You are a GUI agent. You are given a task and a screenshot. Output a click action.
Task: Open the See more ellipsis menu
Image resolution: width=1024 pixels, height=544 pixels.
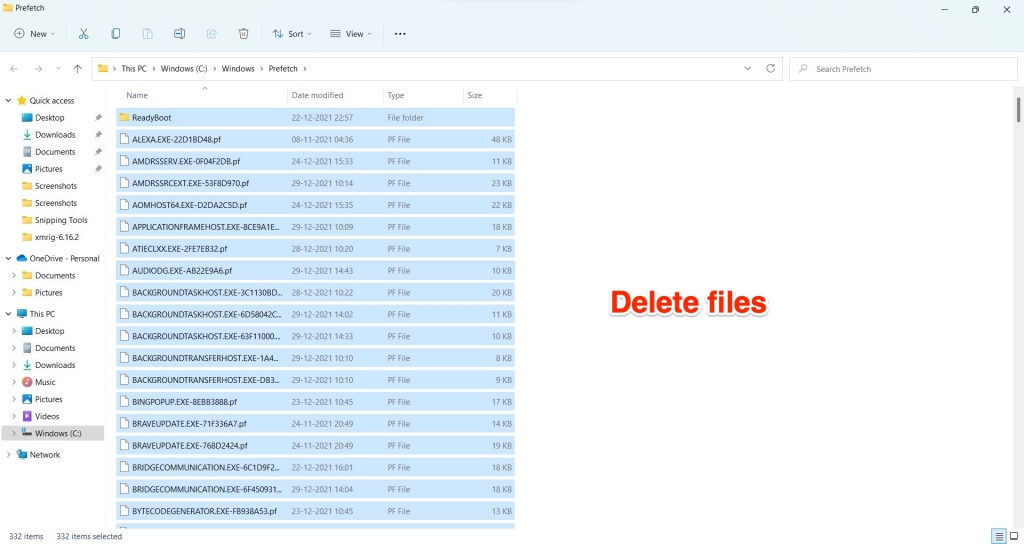tap(400, 33)
